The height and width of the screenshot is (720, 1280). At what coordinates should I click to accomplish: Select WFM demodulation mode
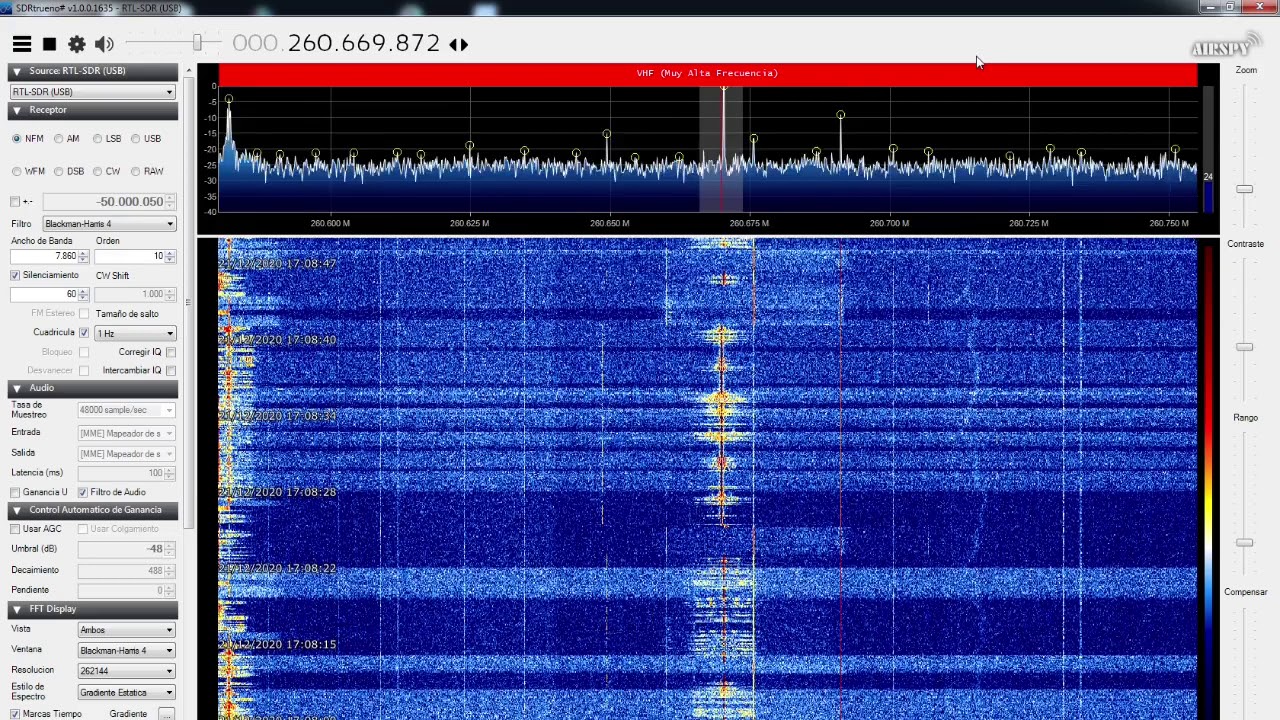coord(16,171)
